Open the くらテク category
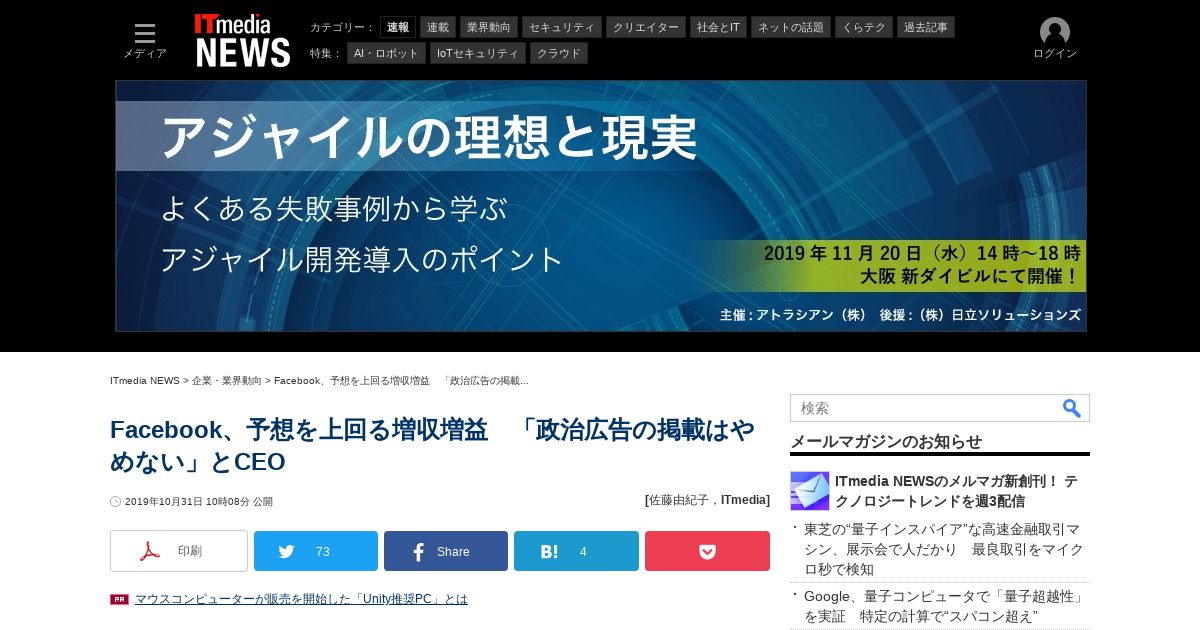The image size is (1200, 630). coord(864,27)
